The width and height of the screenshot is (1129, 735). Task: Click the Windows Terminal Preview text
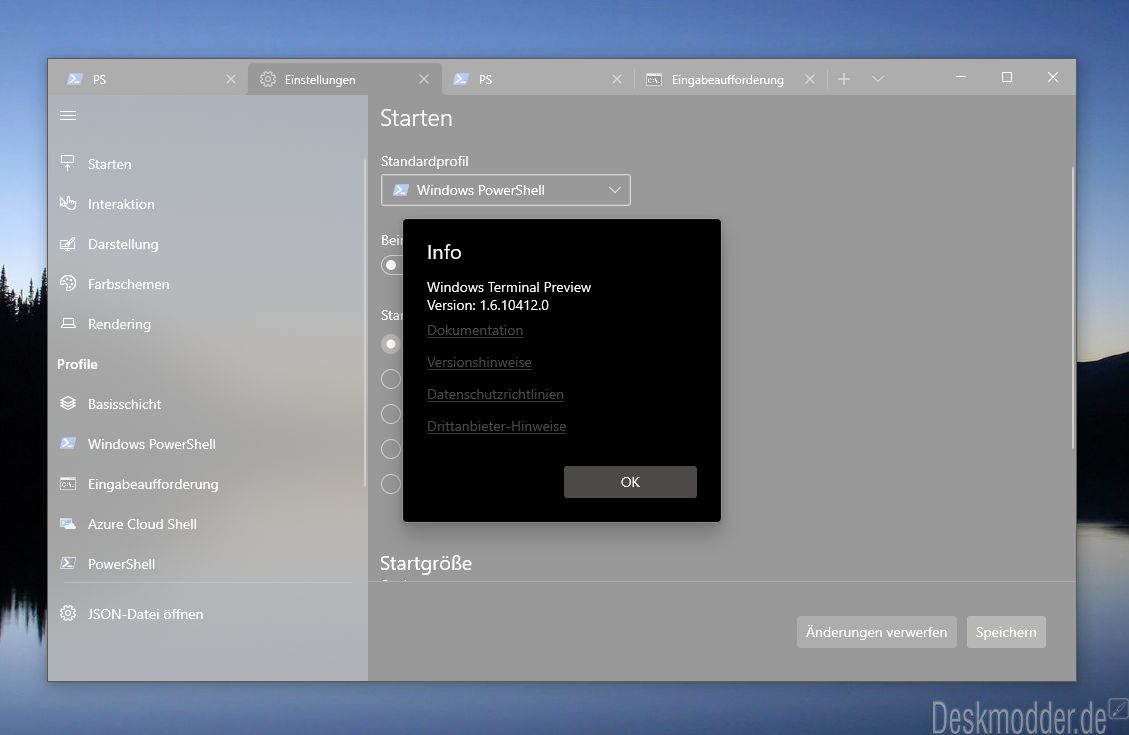[509, 287]
